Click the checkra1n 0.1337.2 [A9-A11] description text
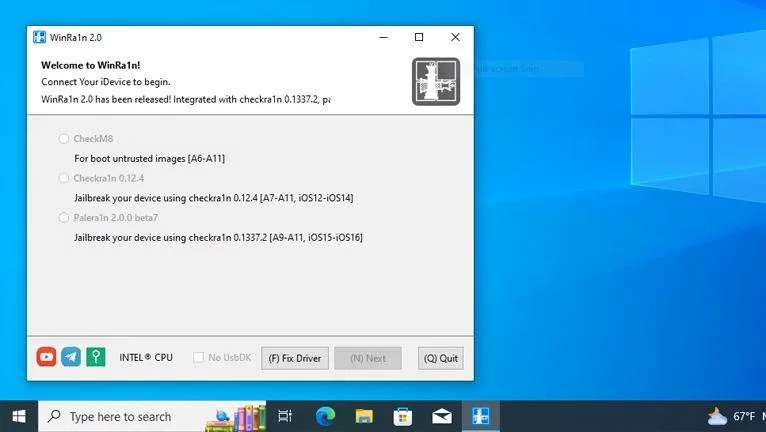Image resolution: width=766 pixels, height=432 pixels. (218, 238)
